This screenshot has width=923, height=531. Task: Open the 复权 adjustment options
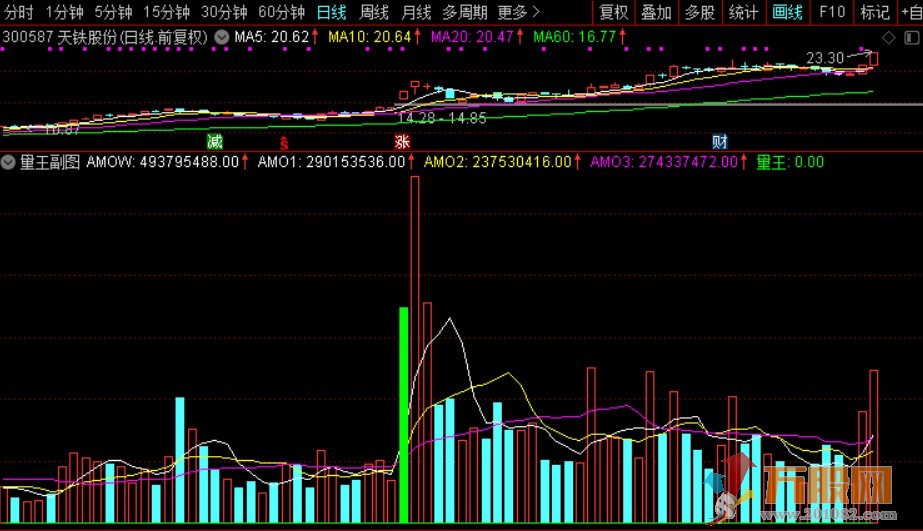(613, 12)
